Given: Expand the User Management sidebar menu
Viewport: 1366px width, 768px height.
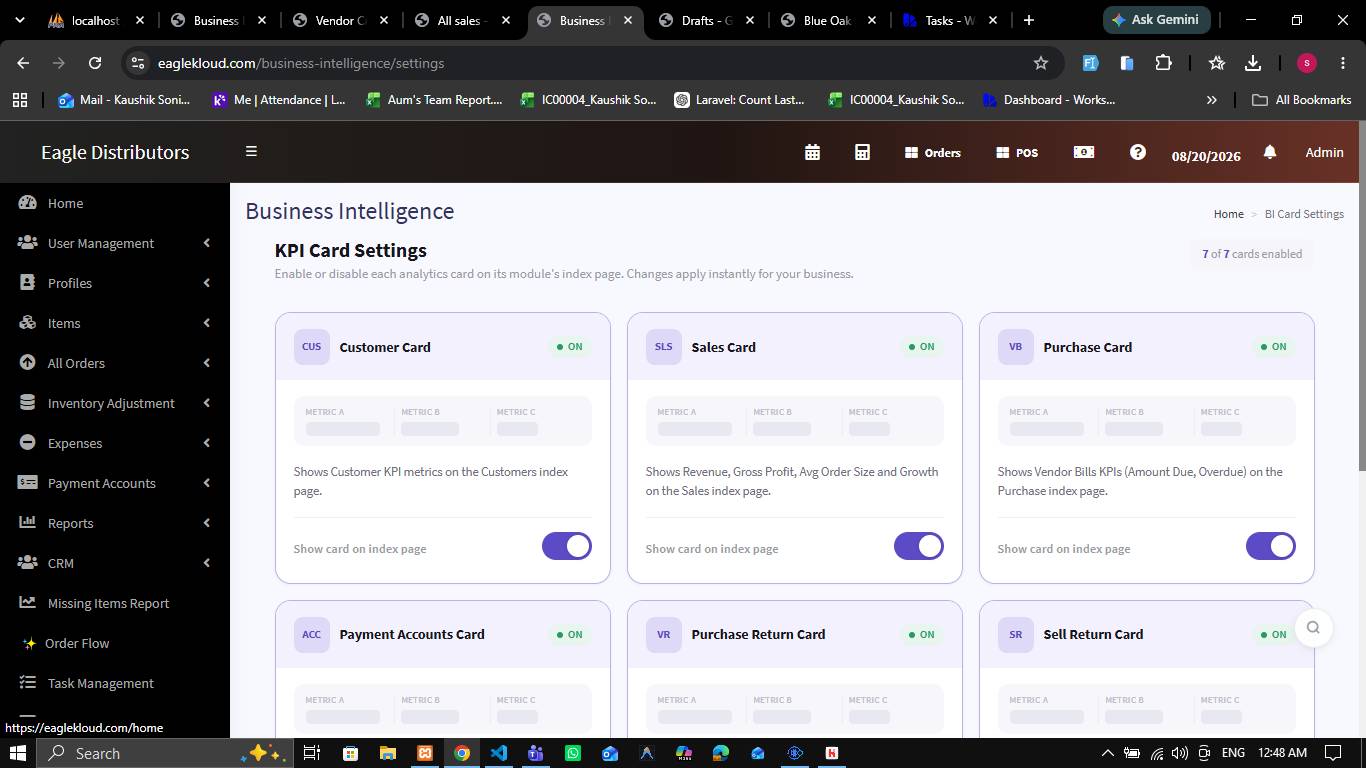Looking at the screenshot, I should 115,243.
